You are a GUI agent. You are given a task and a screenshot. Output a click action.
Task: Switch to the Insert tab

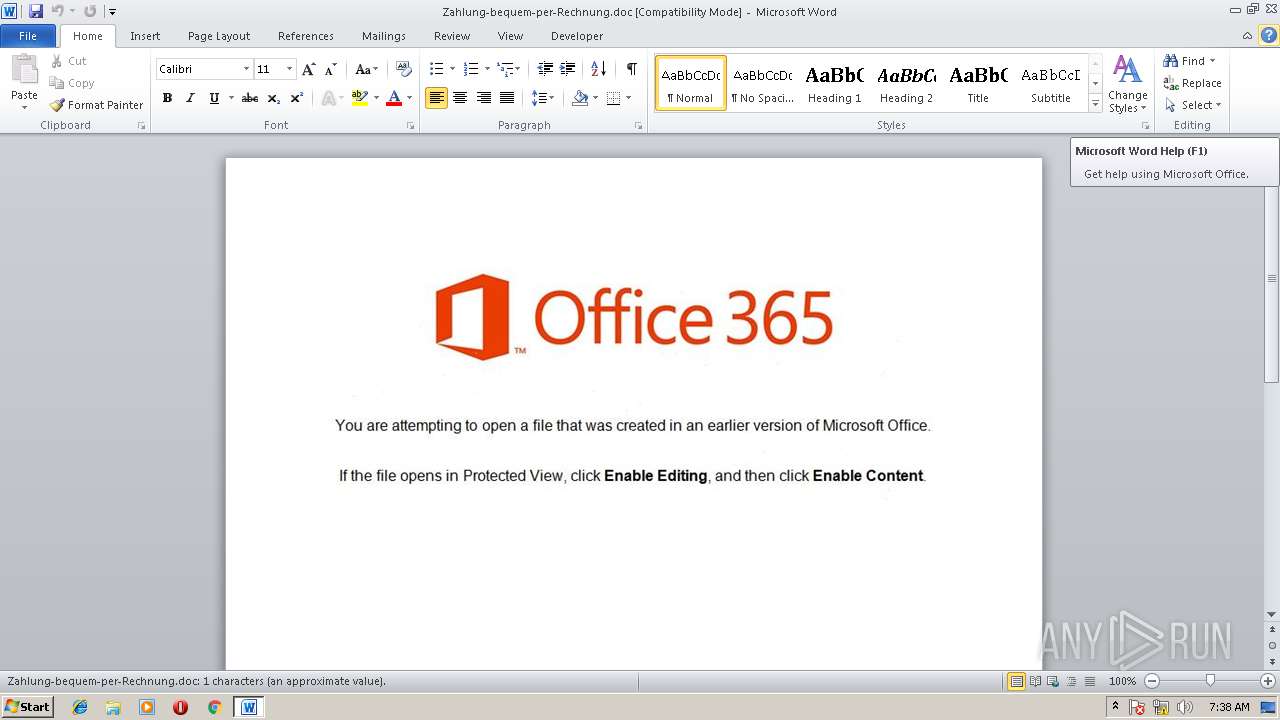tap(145, 36)
